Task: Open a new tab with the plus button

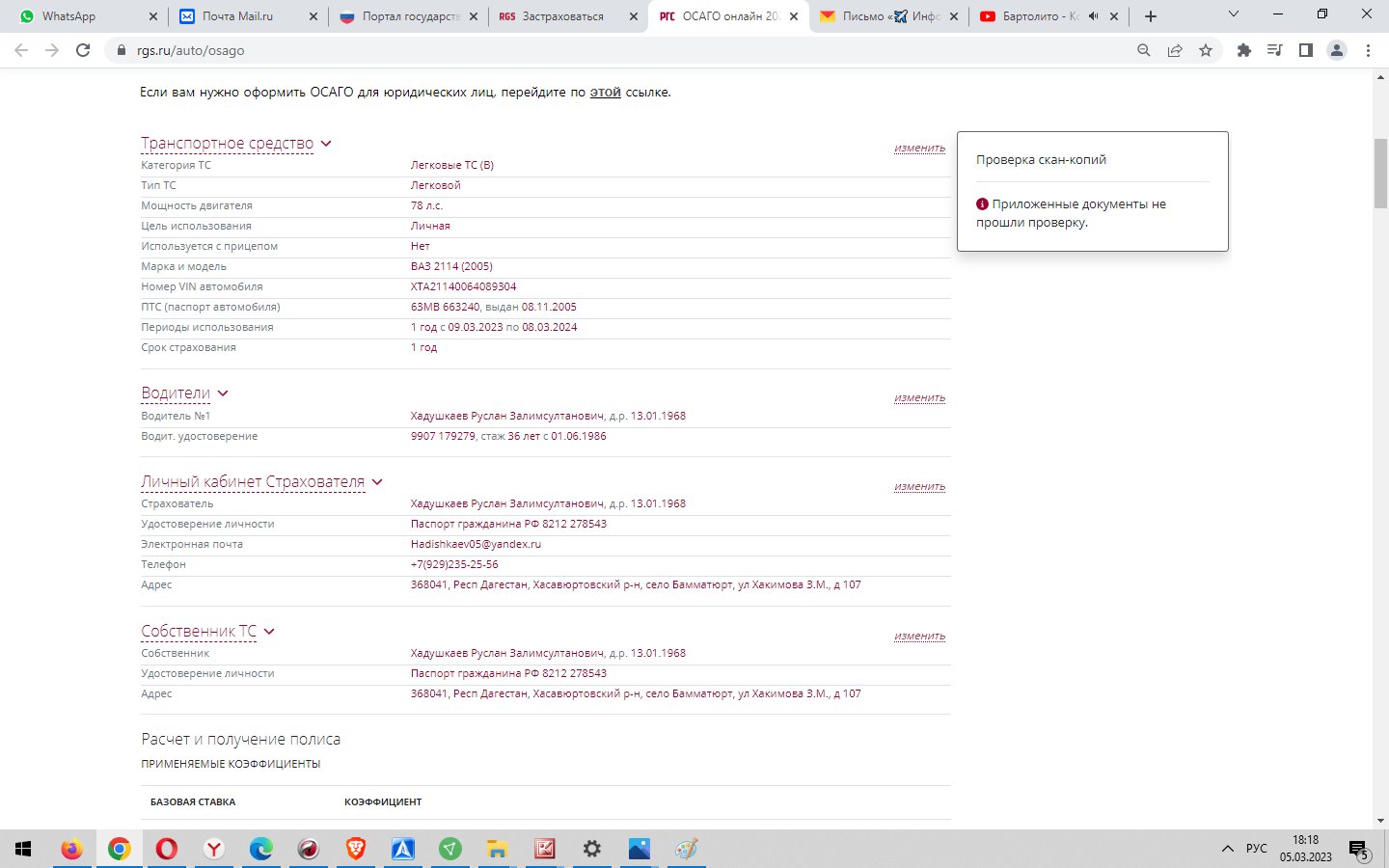Action: pyautogui.click(x=1151, y=16)
